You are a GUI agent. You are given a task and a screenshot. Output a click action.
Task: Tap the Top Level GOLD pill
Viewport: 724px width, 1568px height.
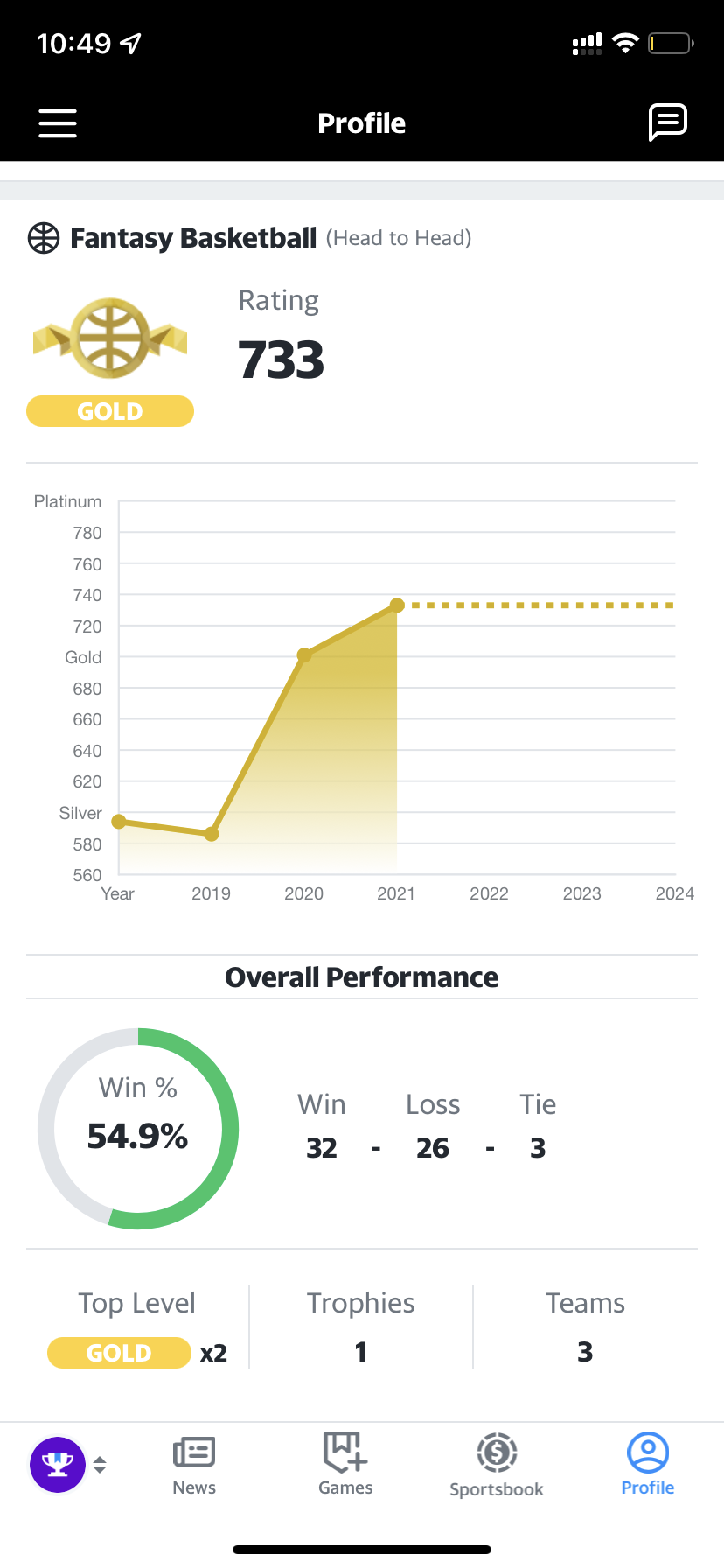(120, 1353)
